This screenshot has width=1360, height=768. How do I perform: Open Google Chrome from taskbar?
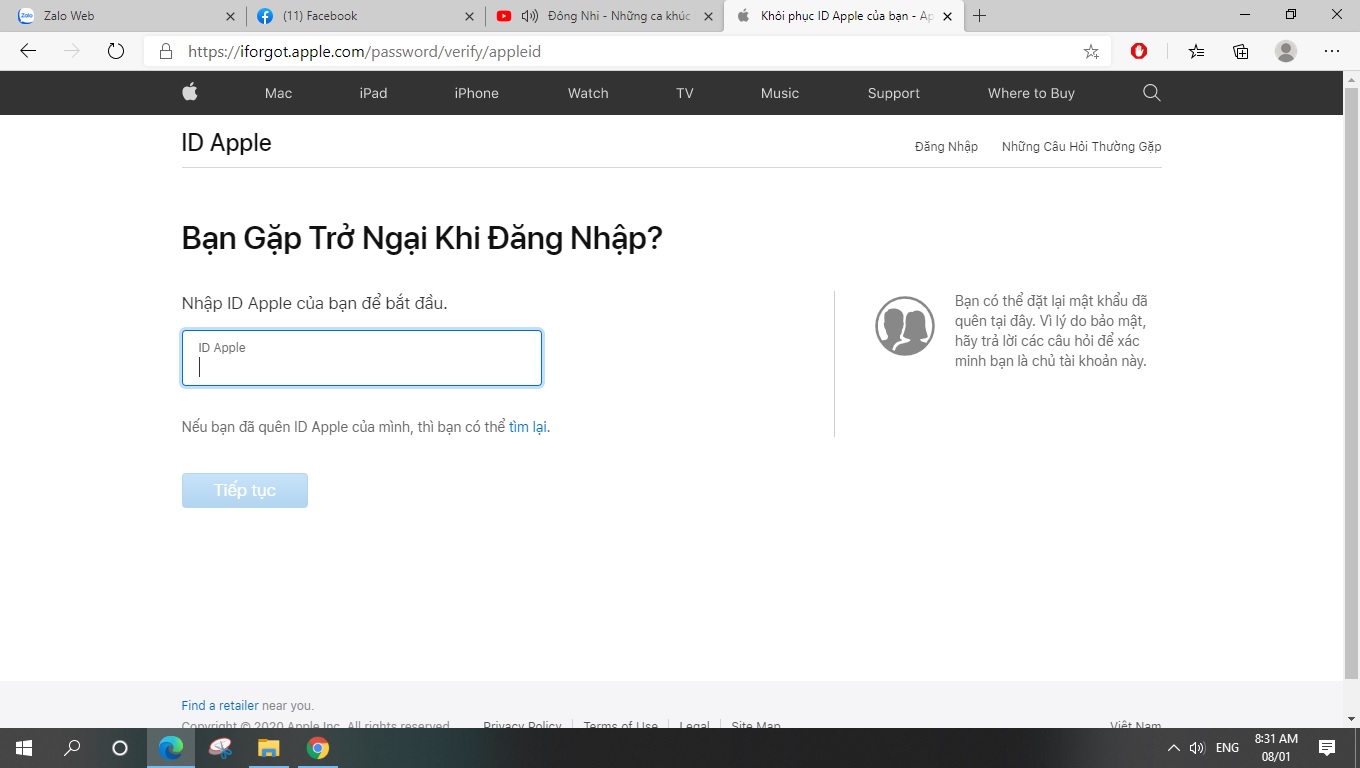318,748
